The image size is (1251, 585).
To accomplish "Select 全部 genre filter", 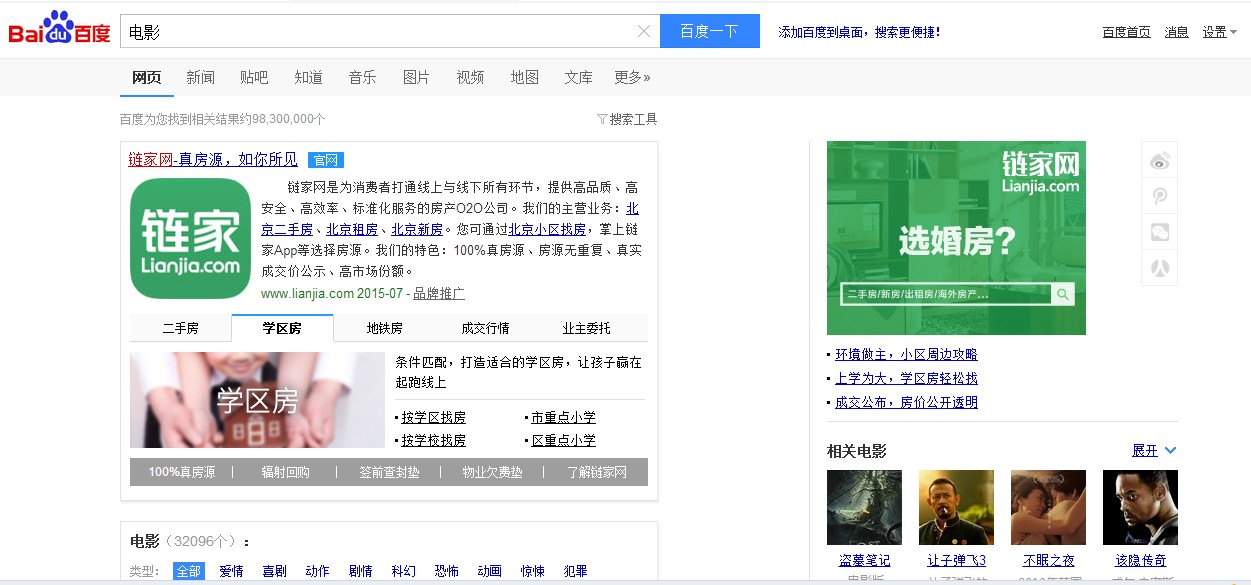I will click(x=188, y=571).
